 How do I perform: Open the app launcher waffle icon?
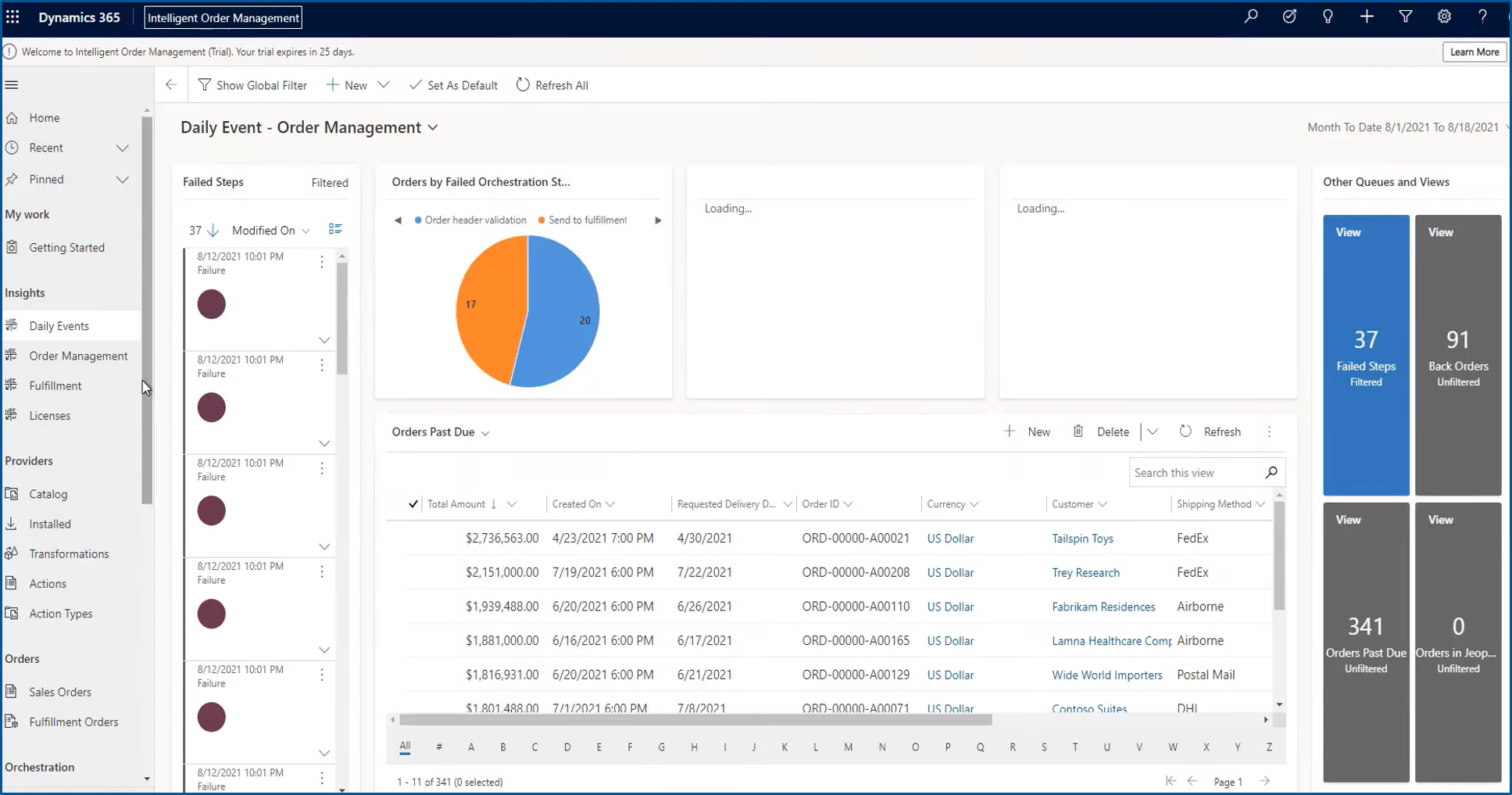tap(13, 17)
